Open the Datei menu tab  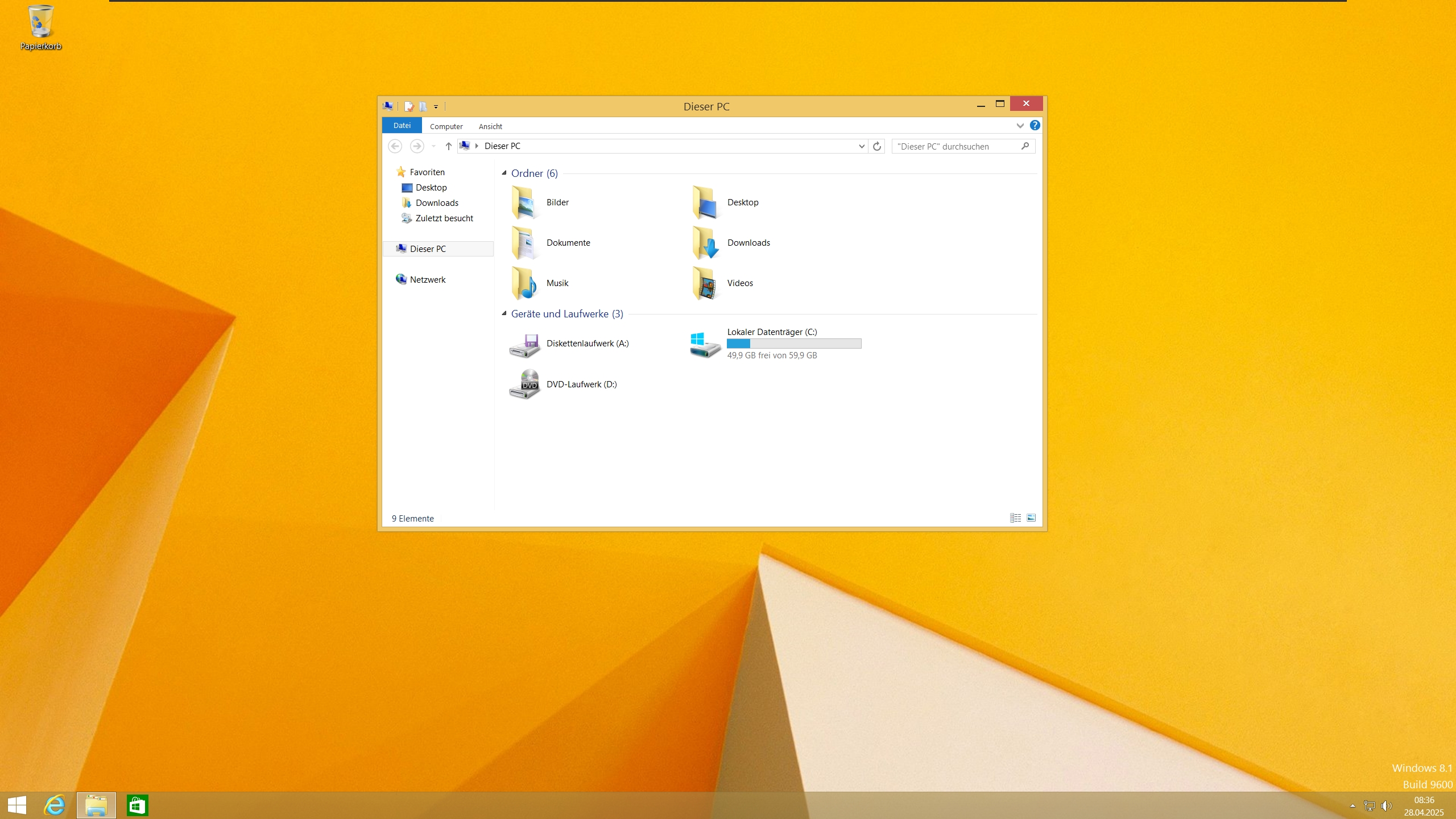tap(402, 126)
